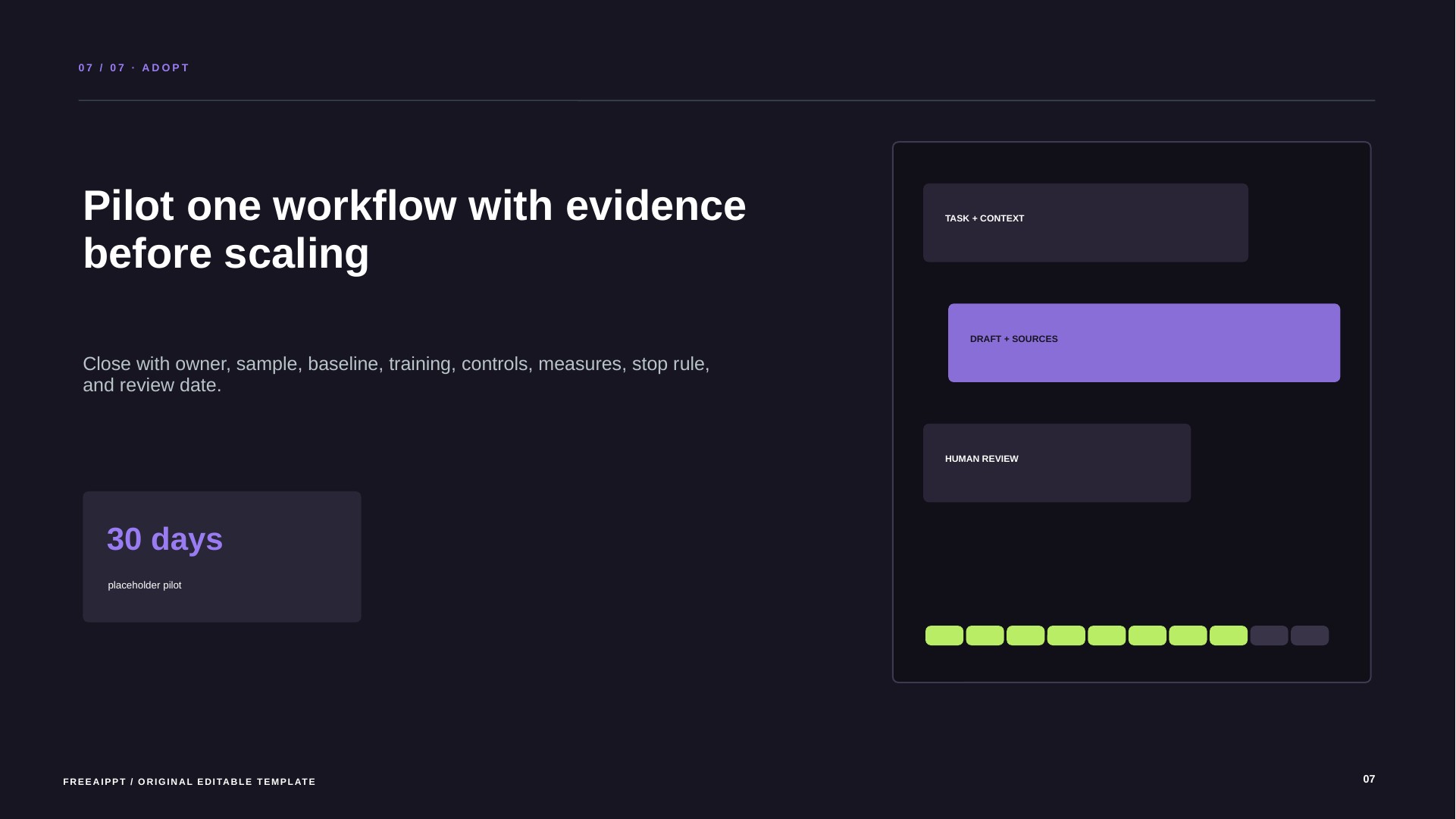1456x819 pixels.
Task: Click the purple "DRAFT + SOURCES" card
Action: [x=1144, y=343]
